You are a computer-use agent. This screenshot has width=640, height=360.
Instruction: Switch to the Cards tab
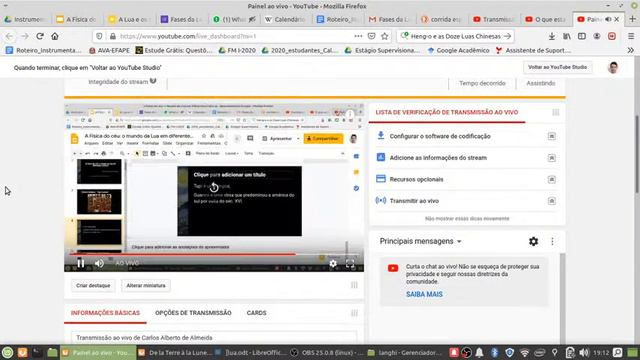[256, 313]
